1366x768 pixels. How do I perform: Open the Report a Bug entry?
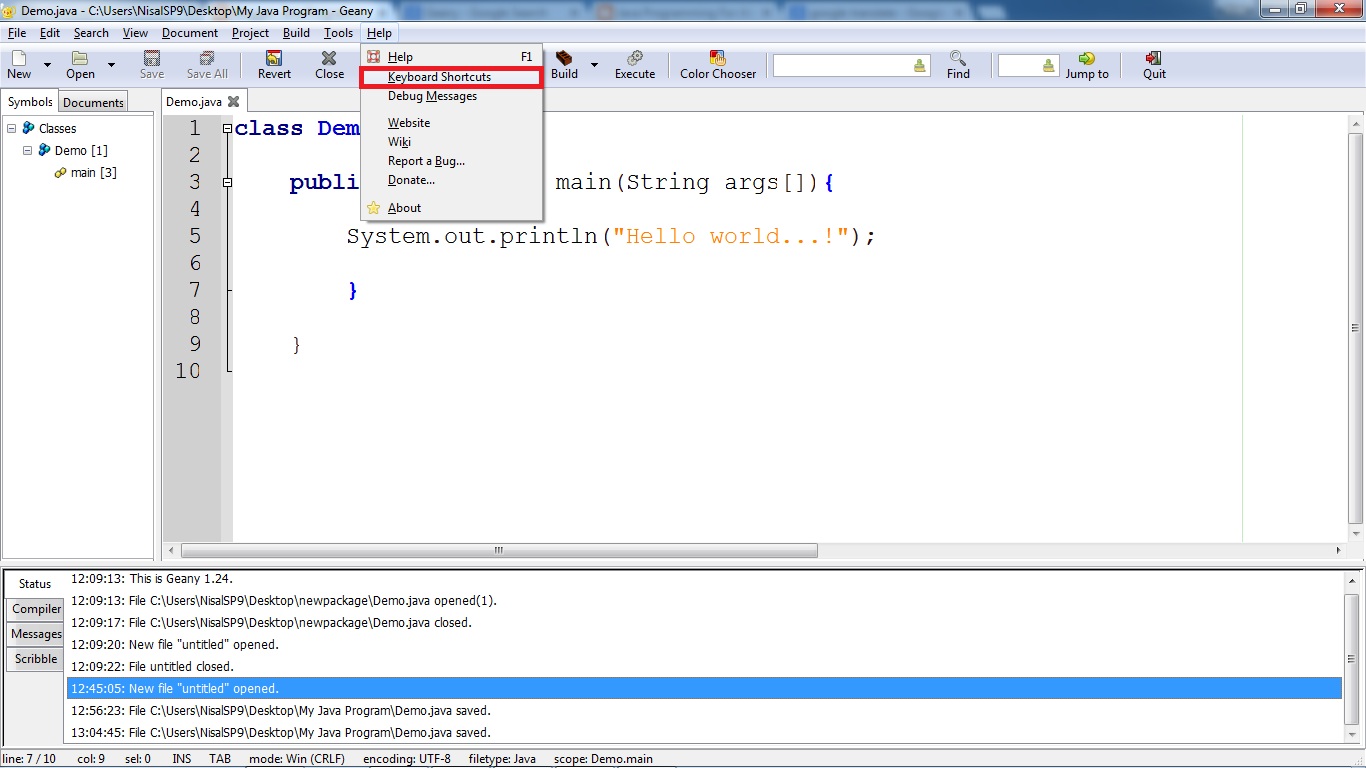[427, 161]
